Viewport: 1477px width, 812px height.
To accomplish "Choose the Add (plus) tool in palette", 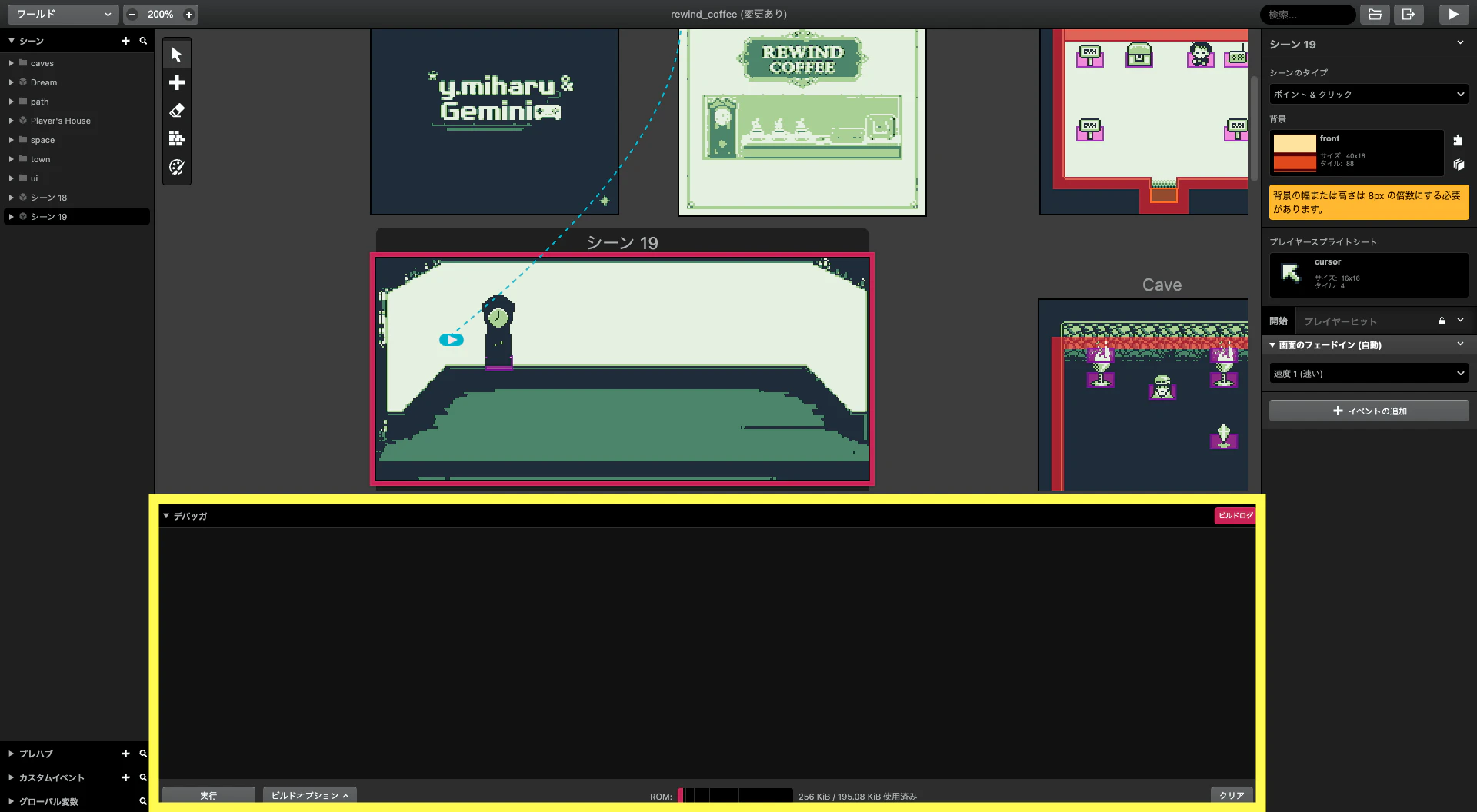I will click(x=176, y=82).
